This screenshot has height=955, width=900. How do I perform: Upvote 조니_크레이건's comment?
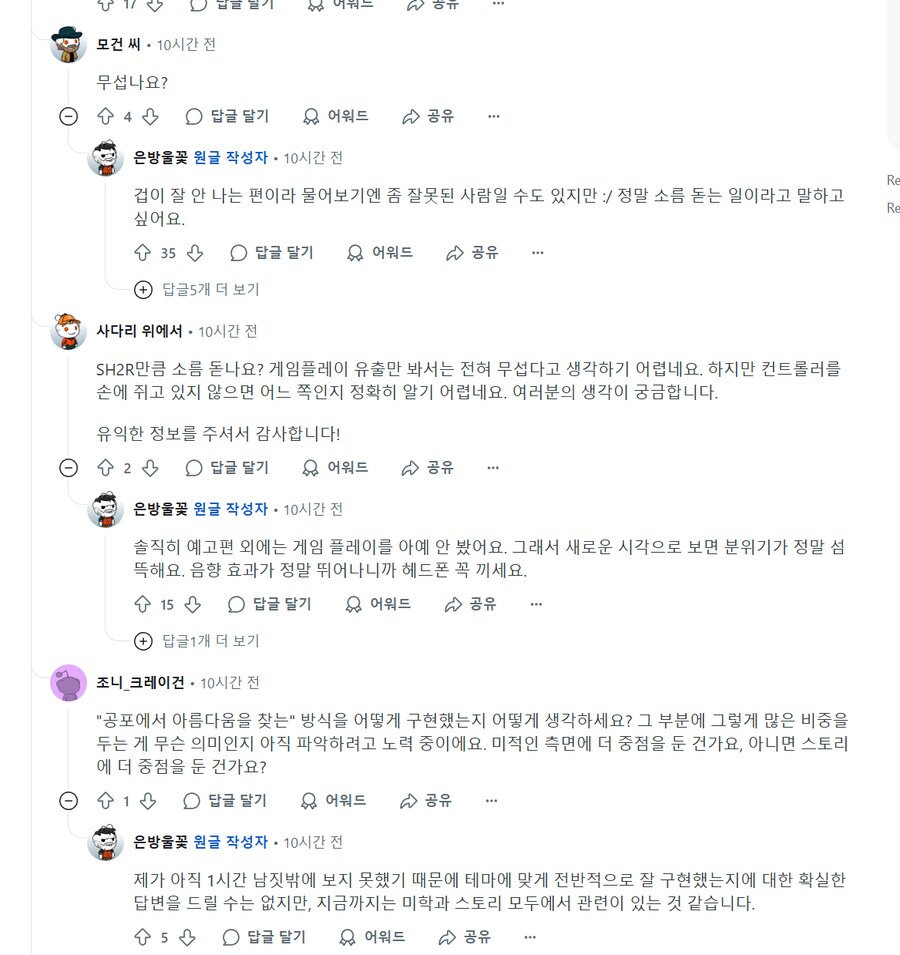click(x=105, y=801)
